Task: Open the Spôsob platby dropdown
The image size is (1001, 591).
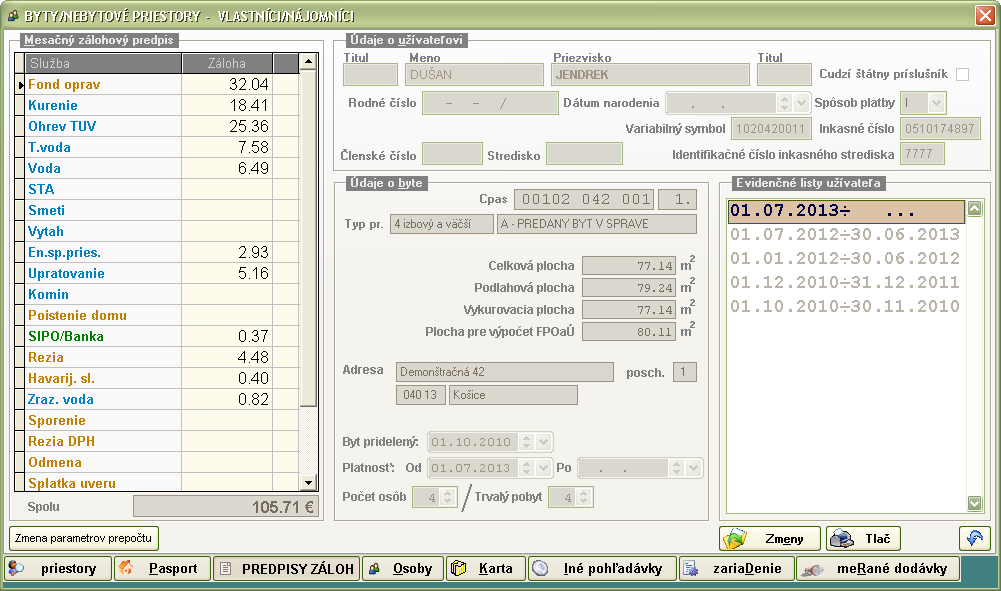Action: click(x=936, y=102)
